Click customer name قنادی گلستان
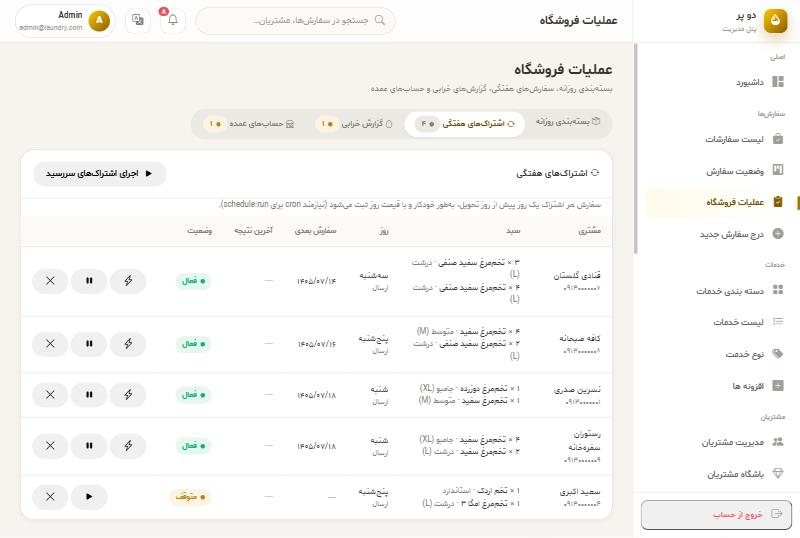This screenshot has height=538, width=800. (577, 276)
